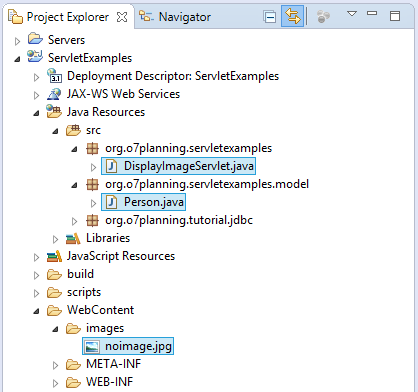Image resolution: width=418 pixels, height=392 pixels.
Task: Click the src source folder icon
Action: pos(73,130)
